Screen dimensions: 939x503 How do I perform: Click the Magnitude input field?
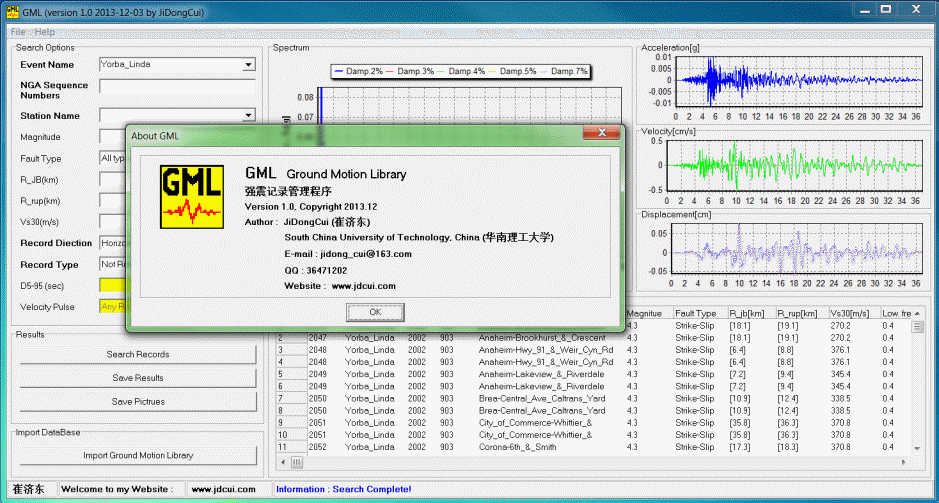tap(113, 137)
